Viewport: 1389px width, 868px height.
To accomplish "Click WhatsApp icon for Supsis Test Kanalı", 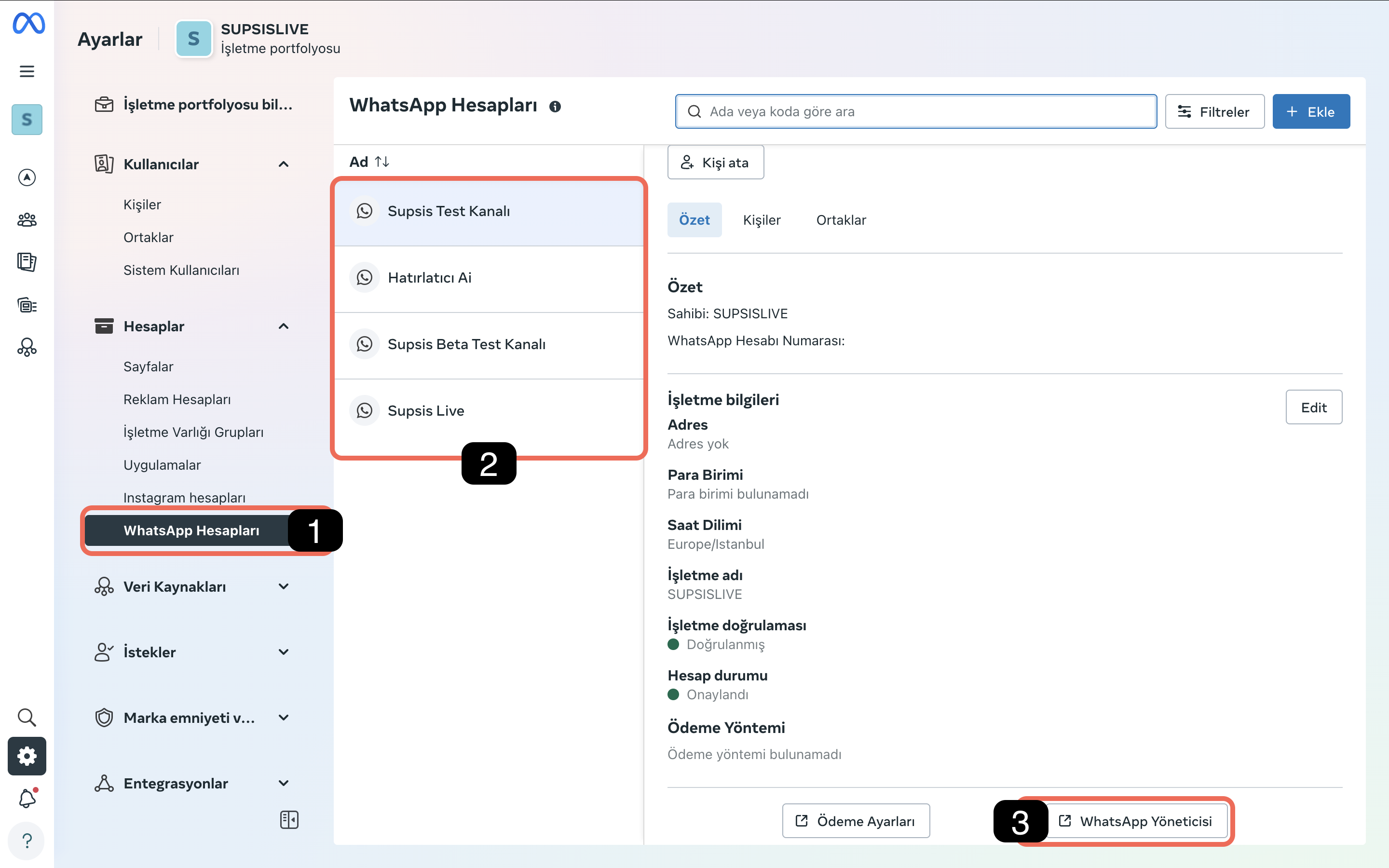I will [x=365, y=211].
